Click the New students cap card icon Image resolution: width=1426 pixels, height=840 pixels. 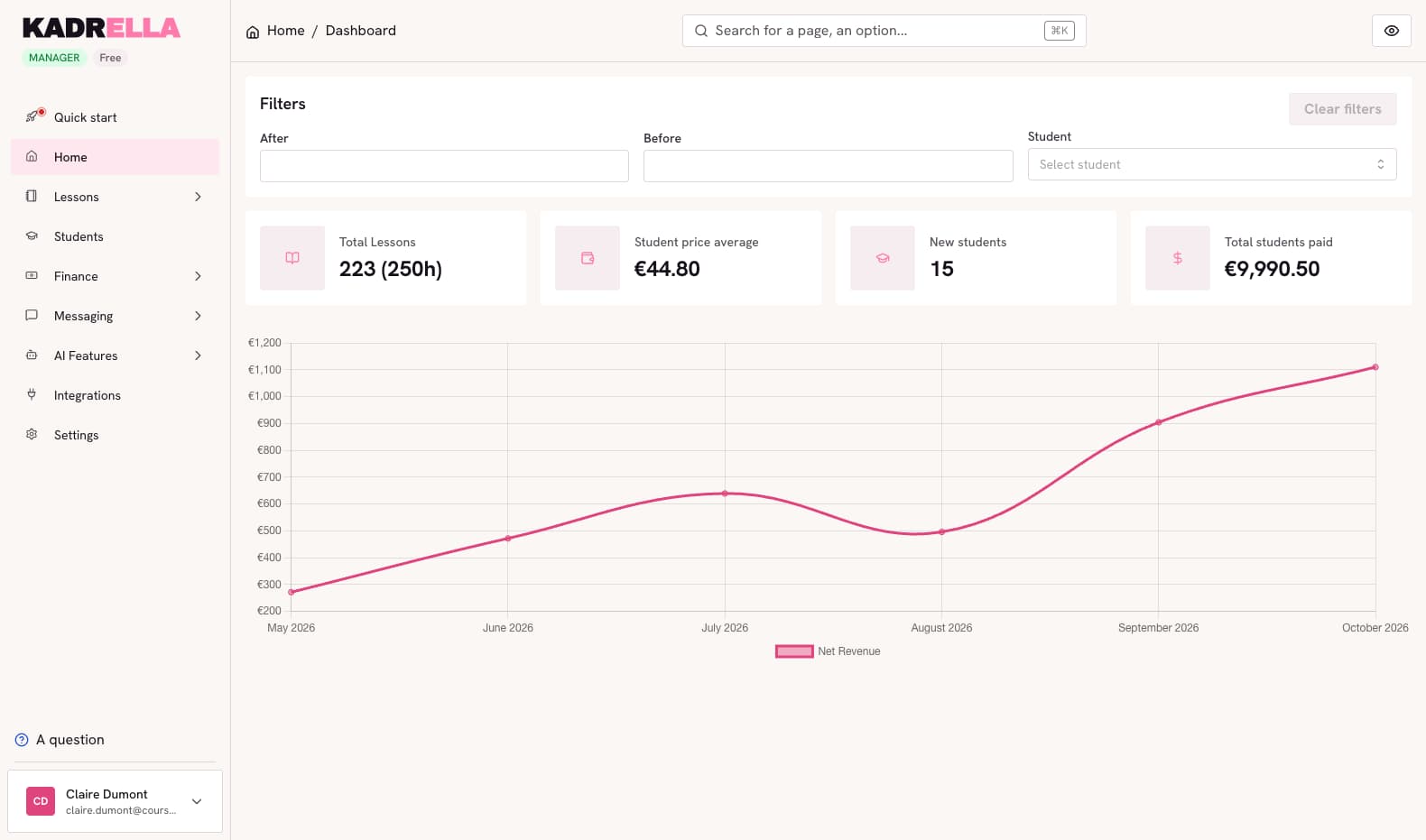point(883,258)
